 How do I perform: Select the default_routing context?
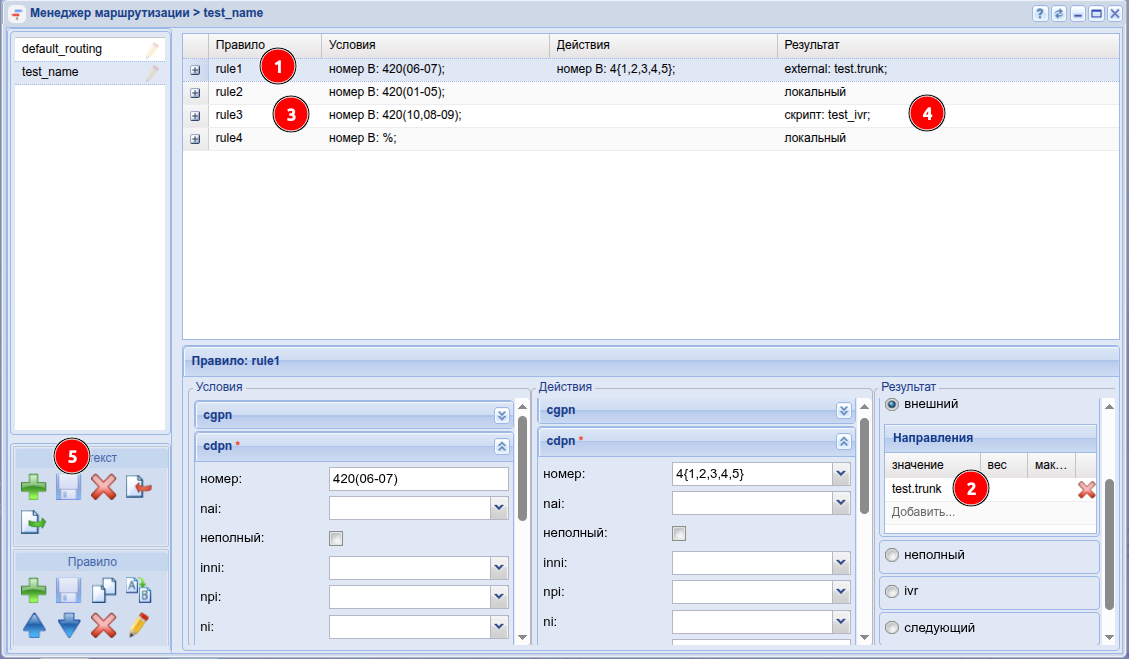point(62,49)
